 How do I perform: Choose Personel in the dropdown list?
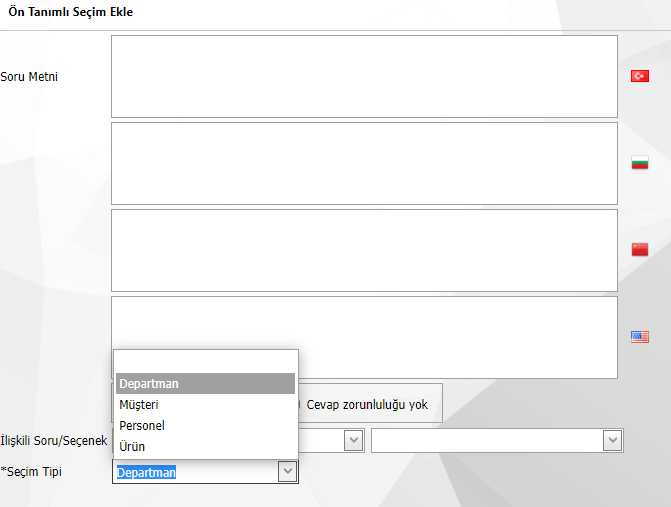[x=205, y=425]
